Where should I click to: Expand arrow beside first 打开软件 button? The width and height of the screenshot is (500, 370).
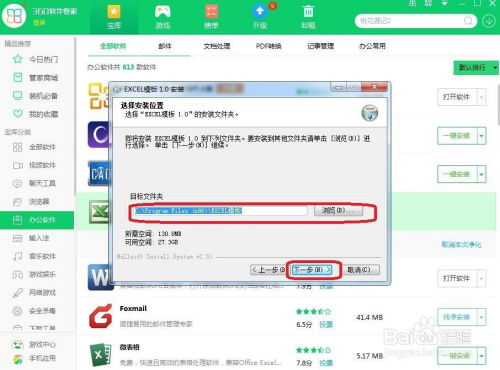[x=482, y=97]
